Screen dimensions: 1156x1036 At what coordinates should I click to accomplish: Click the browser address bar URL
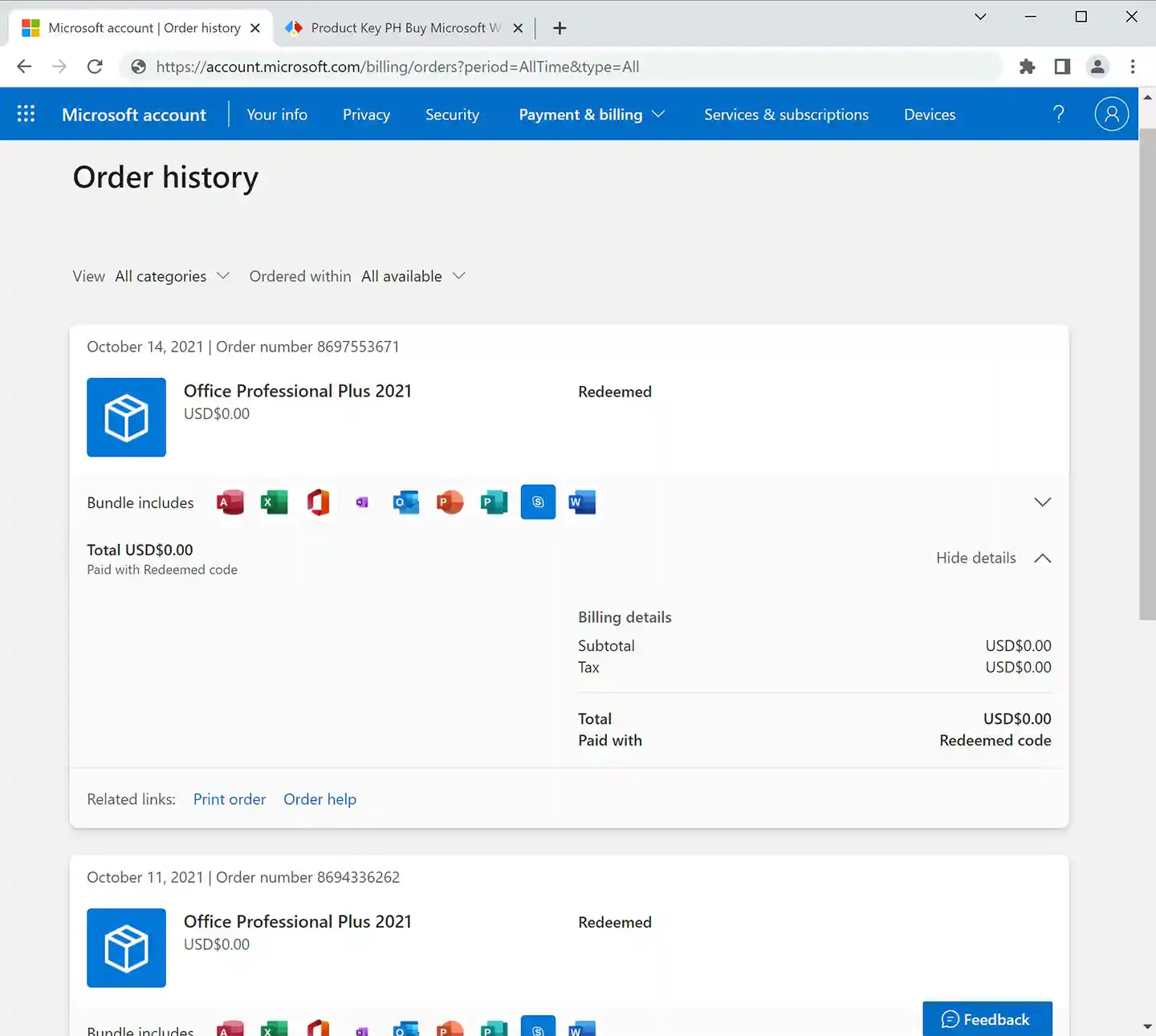click(x=397, y=67)
